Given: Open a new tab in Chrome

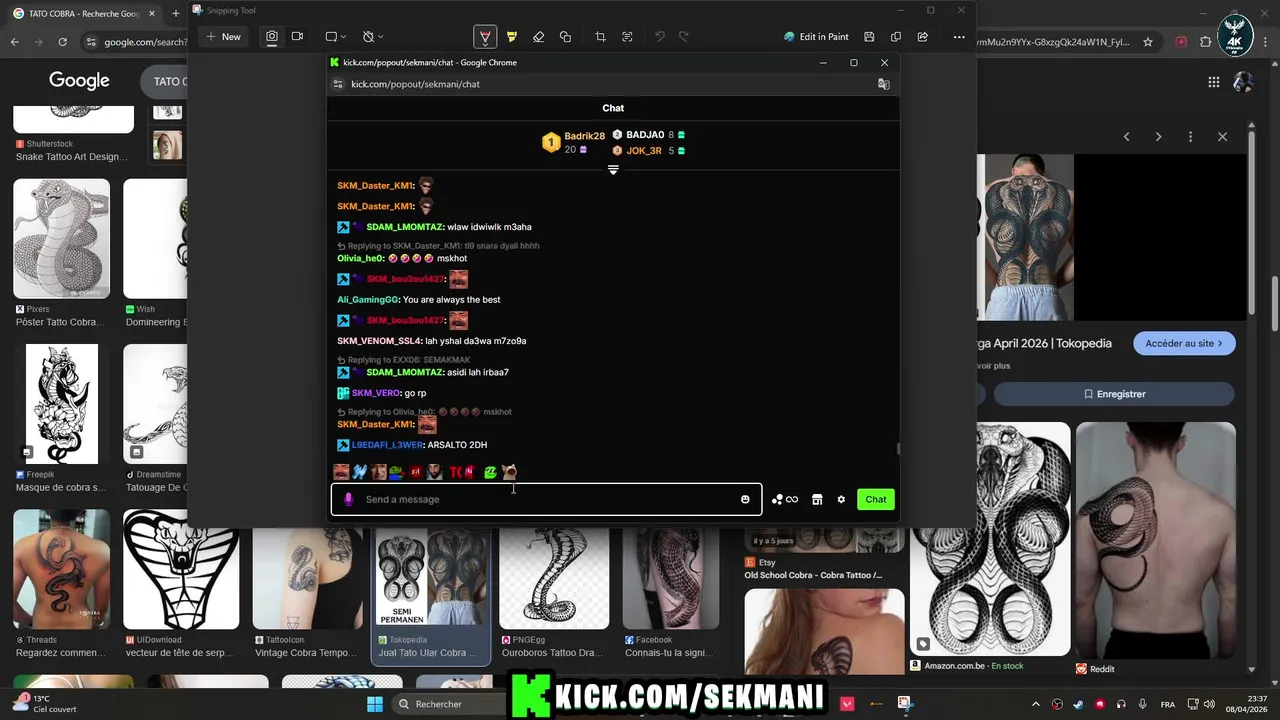Looking at the screenshot, I should point(175,14).
